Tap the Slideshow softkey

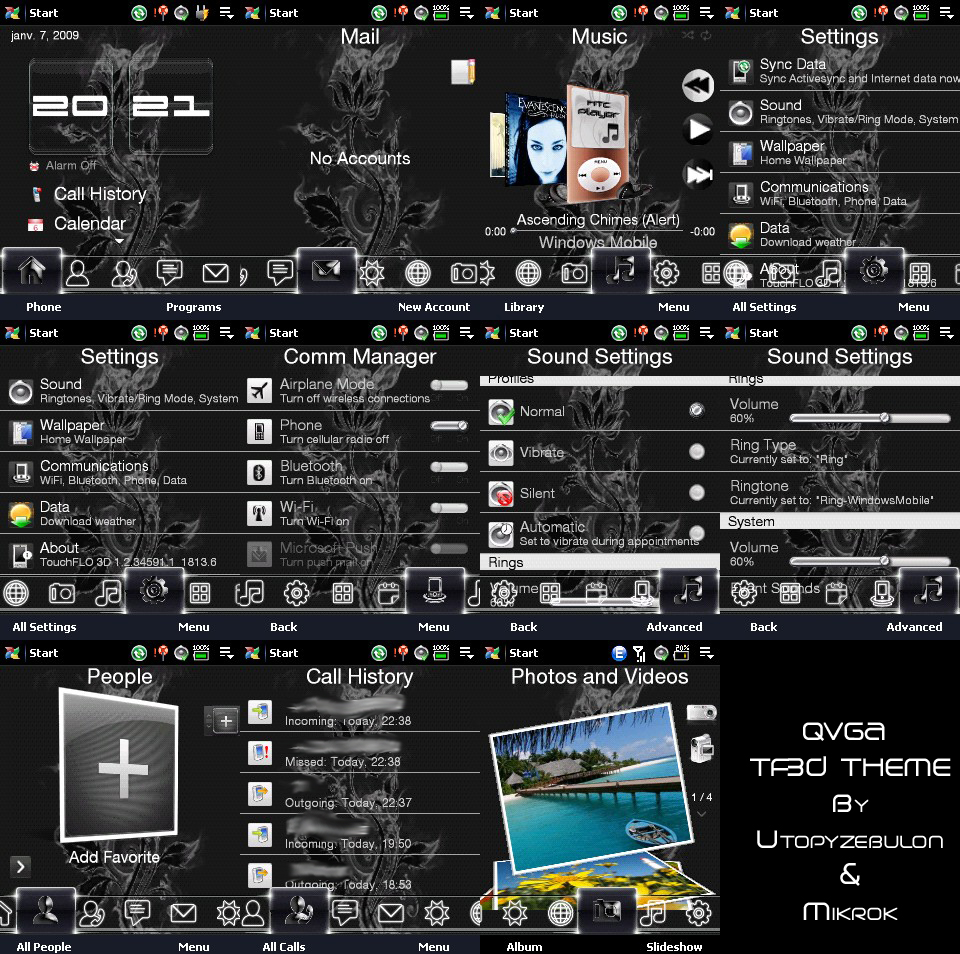click(x=674, y=947)
